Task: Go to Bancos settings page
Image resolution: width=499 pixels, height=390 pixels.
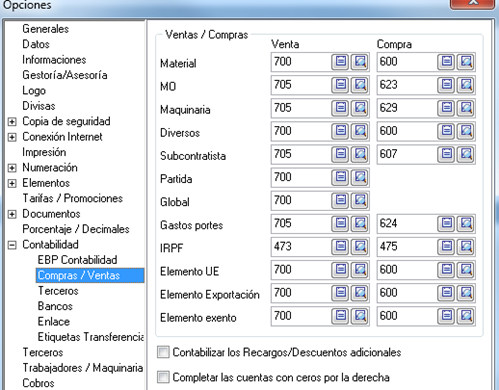Action: click(55, 306)
